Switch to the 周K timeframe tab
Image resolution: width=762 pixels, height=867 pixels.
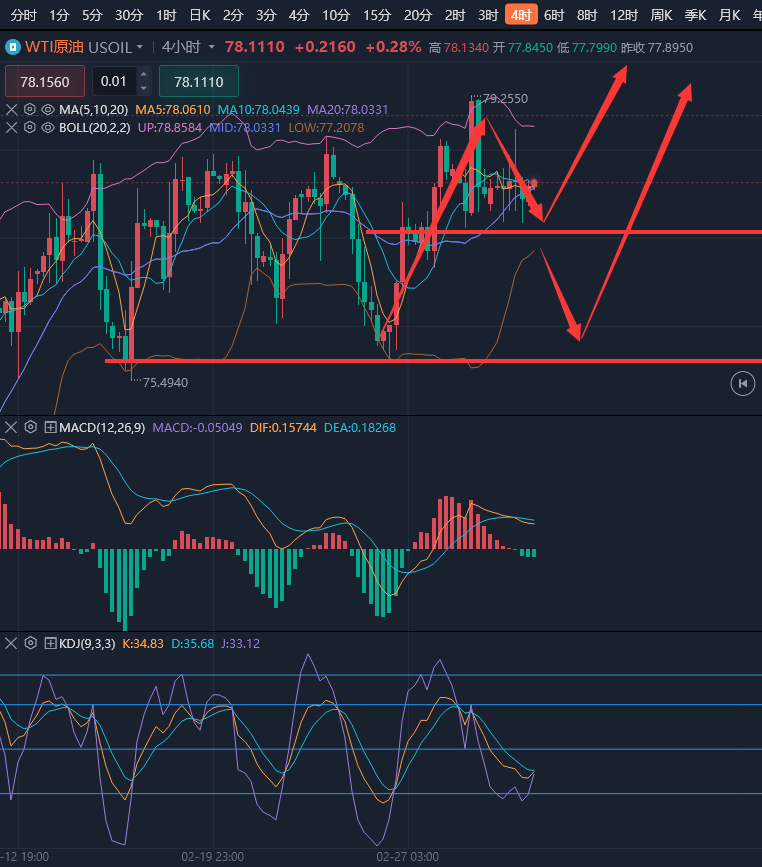coord(661,15)
